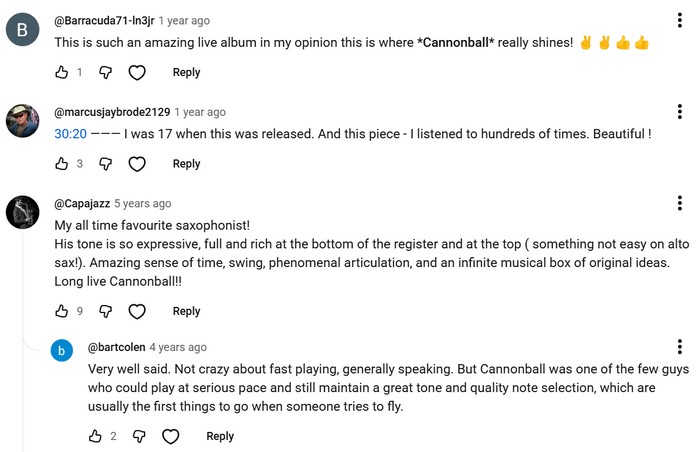
Task: Like the reply from @bartcolen
Action: [95, 436]
